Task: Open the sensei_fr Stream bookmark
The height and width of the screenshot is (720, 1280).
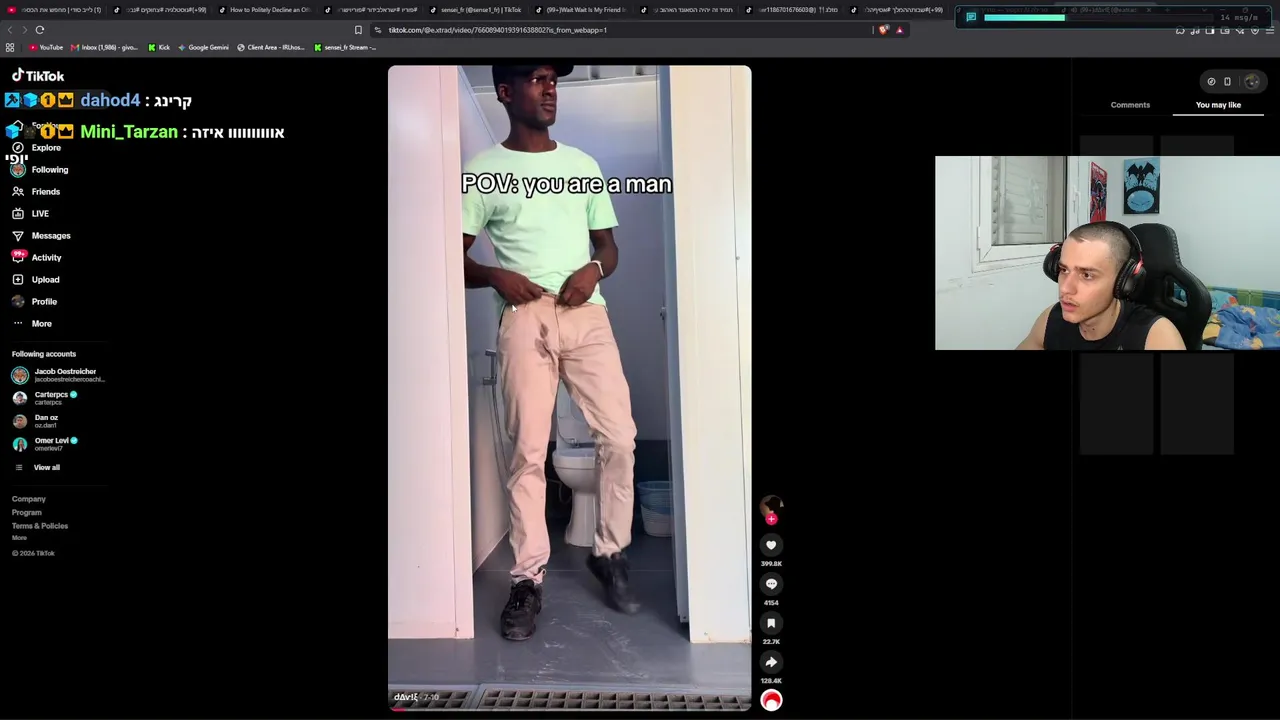Action: (345, 48)
